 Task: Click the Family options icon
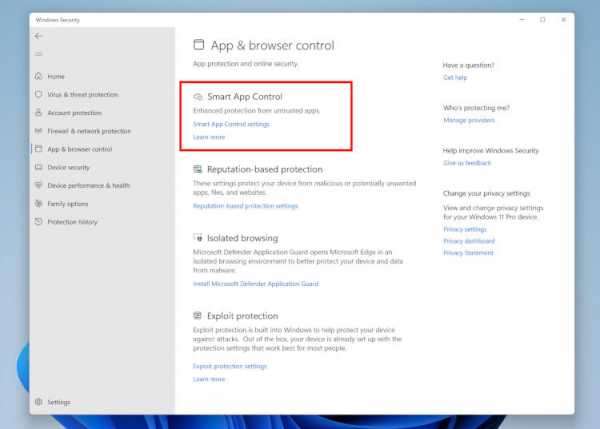click(38, 204)
